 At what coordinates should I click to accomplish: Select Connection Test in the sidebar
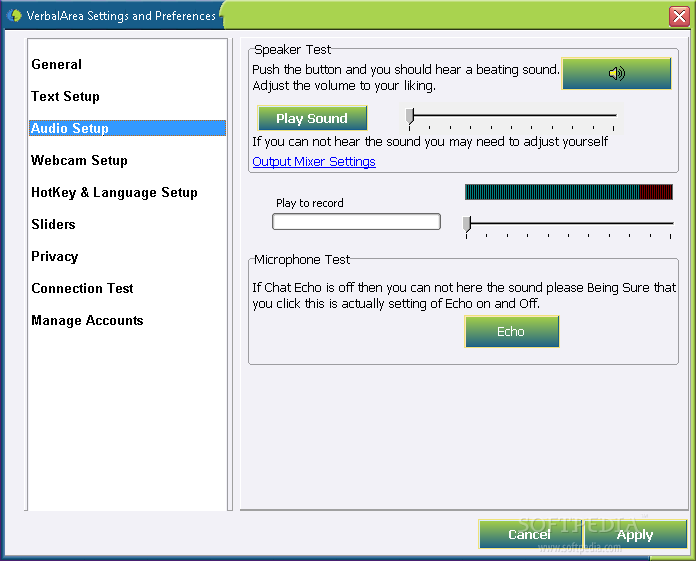(82, 288)
